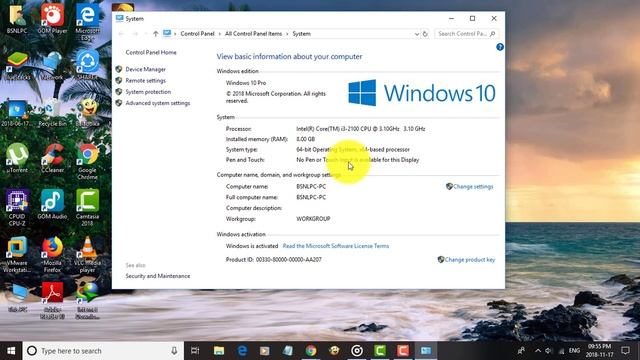
Task: Open Advanced system settings
Action: click(x=158, y=103)
